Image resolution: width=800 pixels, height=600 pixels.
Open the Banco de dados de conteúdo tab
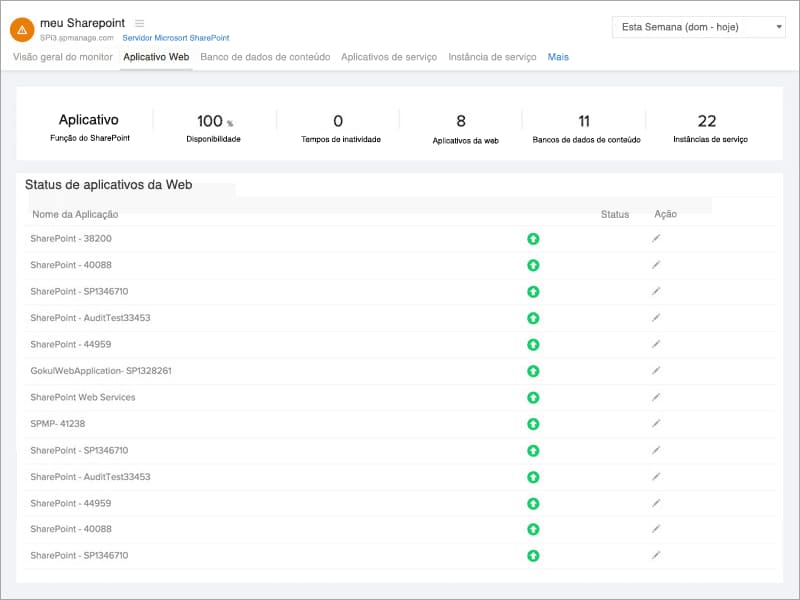point(264,57)
